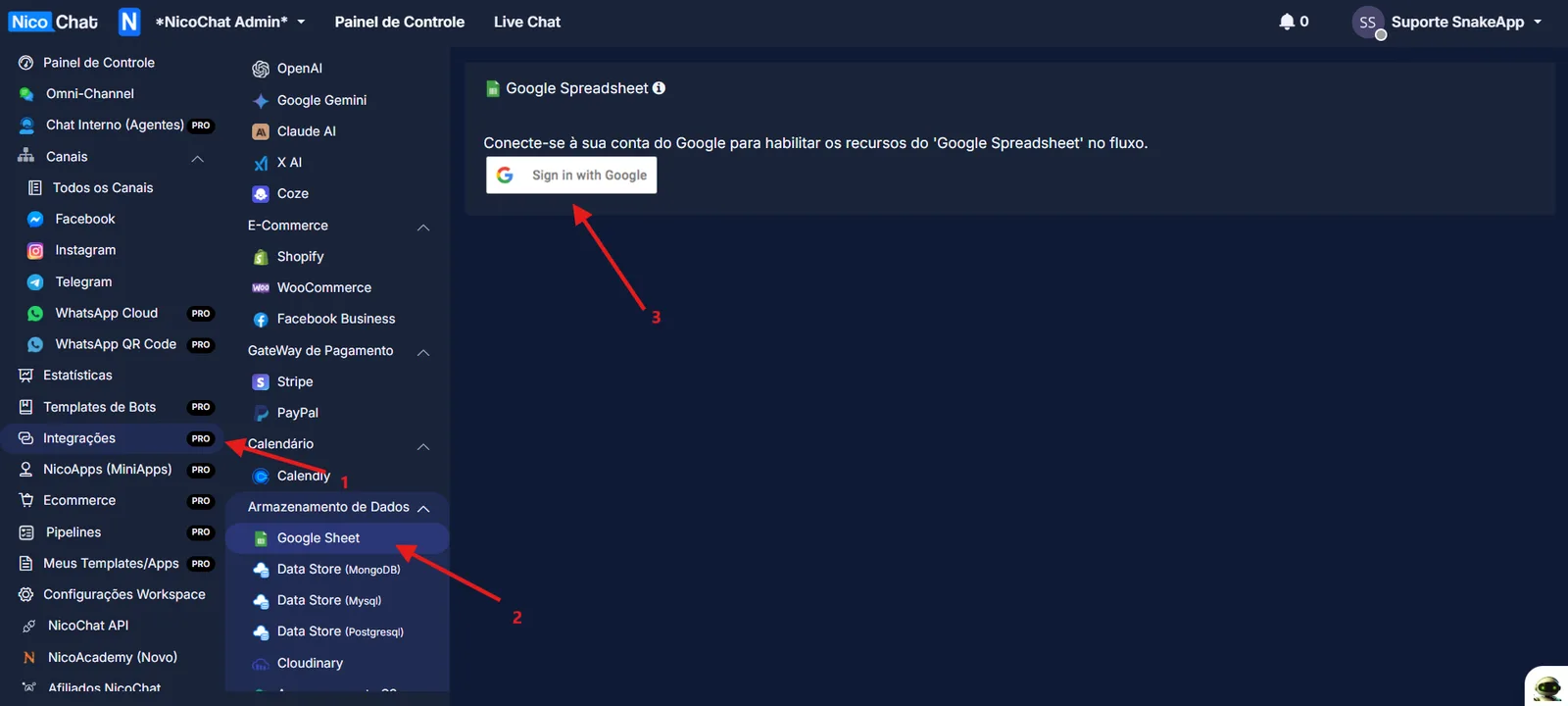Sign in with Google
Image resolution: width=1568 pixels, height=706 pixels.
pos(571,176)
